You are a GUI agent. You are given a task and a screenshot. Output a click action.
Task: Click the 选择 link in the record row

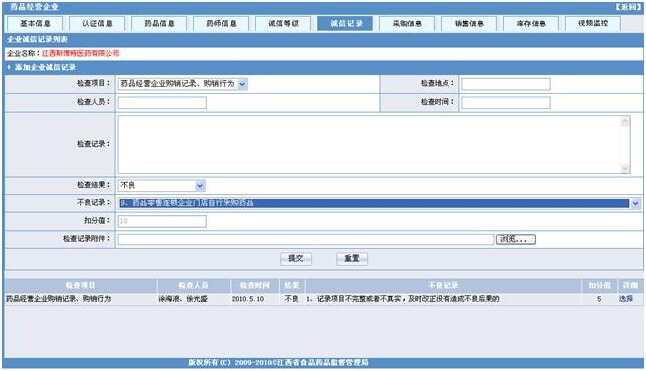click(x=626, y=299)
